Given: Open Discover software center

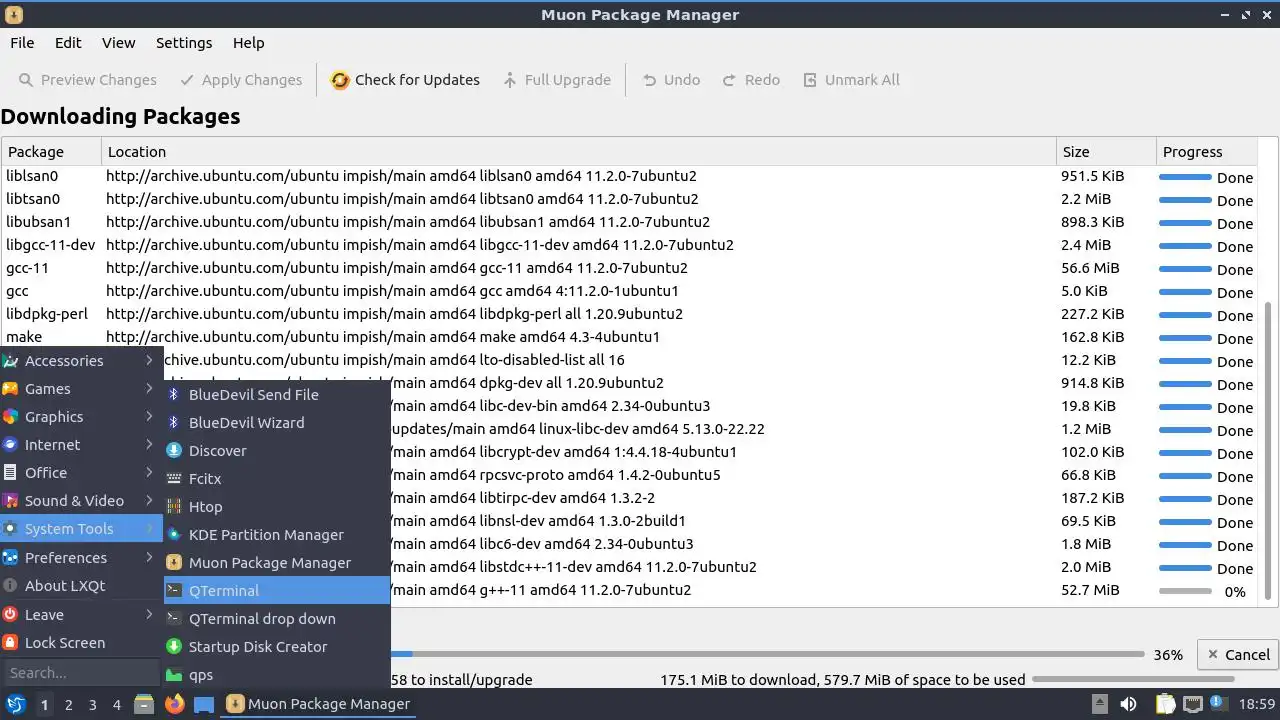Looking at the screenshot, I should pos(277,450).
